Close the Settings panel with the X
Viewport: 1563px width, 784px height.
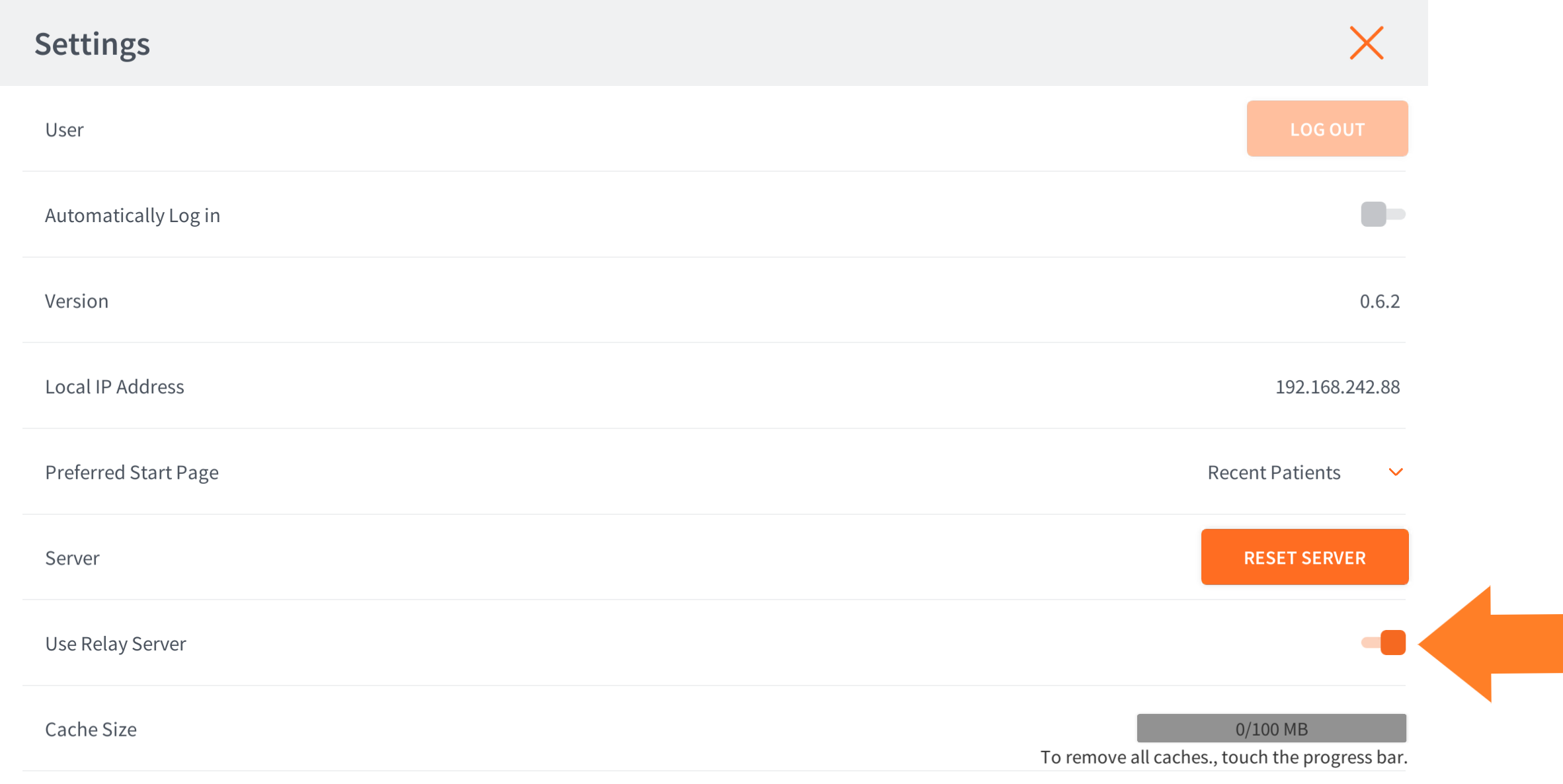[x=1366, y=43]
